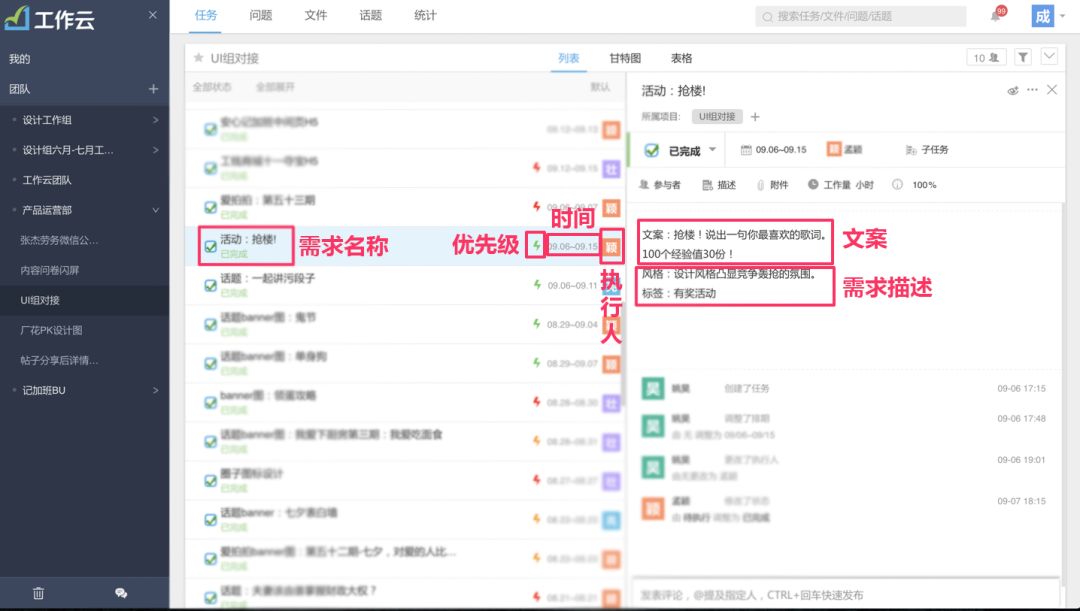The image size is (1080, 611).
Task: Open the dropdown arrow beside the filter button
Action: (1049, 57)
